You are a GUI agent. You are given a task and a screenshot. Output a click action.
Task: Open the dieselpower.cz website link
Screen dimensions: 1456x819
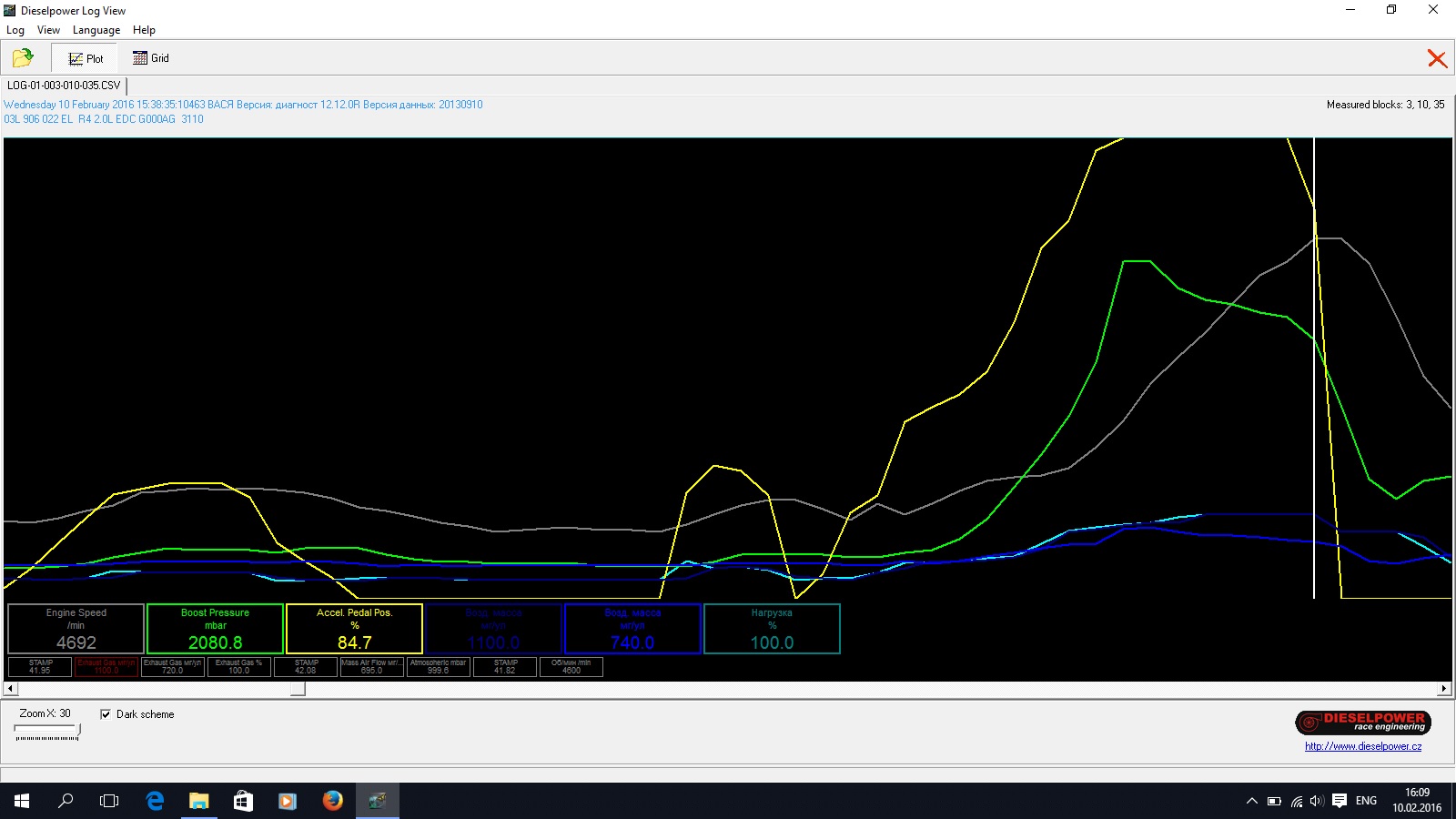point(1362,746)
